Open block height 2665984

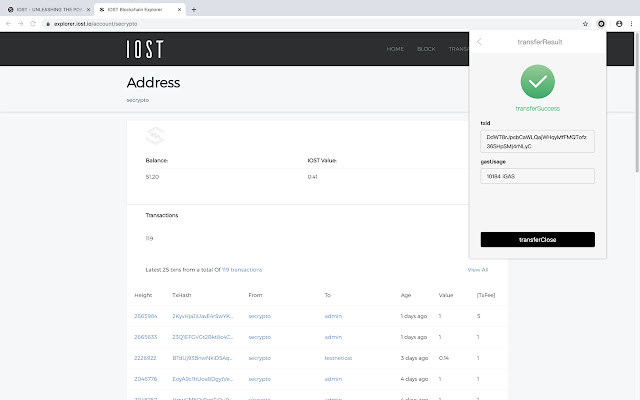click(146, 316)
